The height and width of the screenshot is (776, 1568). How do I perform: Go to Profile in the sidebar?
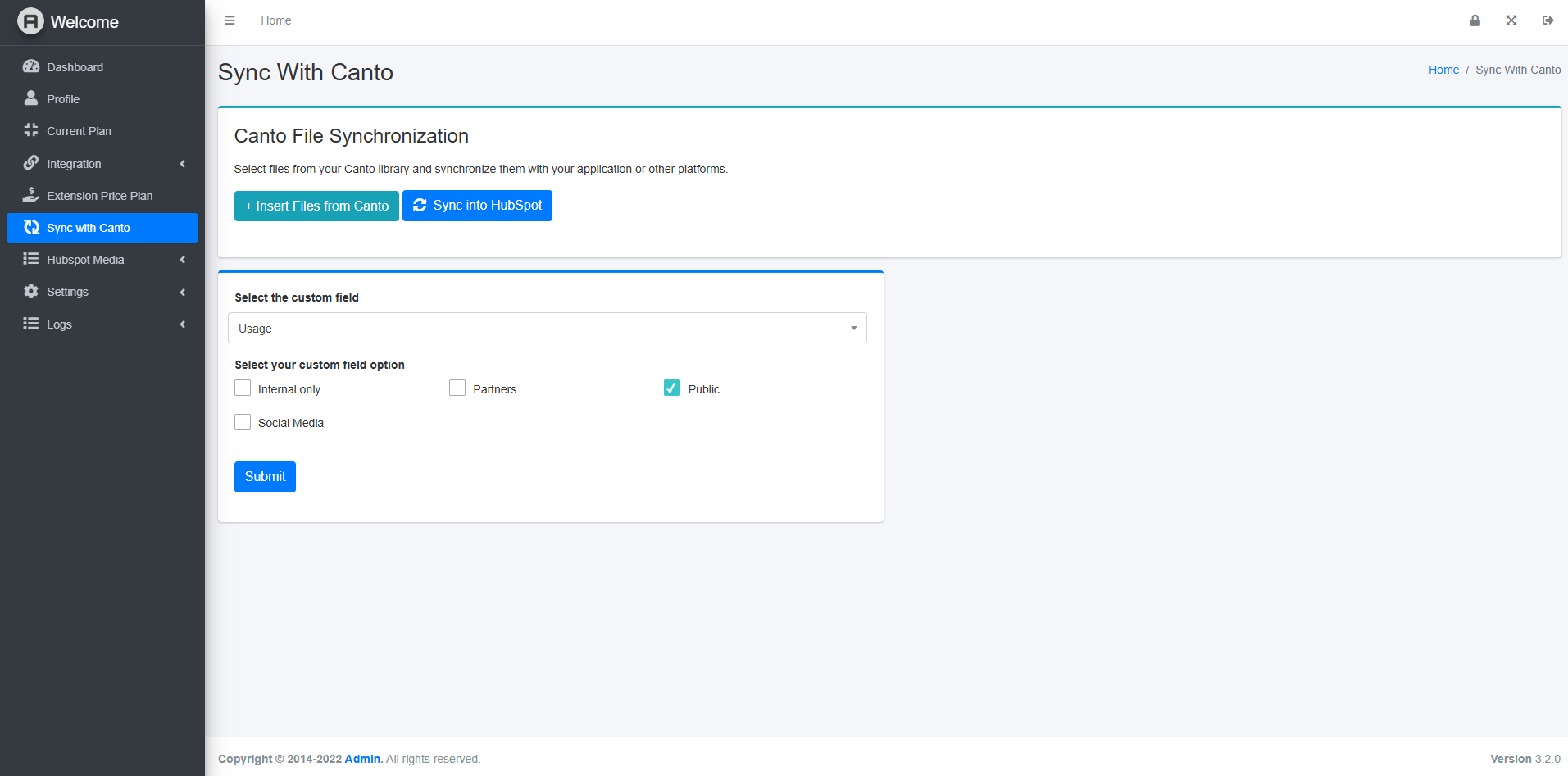tap(102, 99)
